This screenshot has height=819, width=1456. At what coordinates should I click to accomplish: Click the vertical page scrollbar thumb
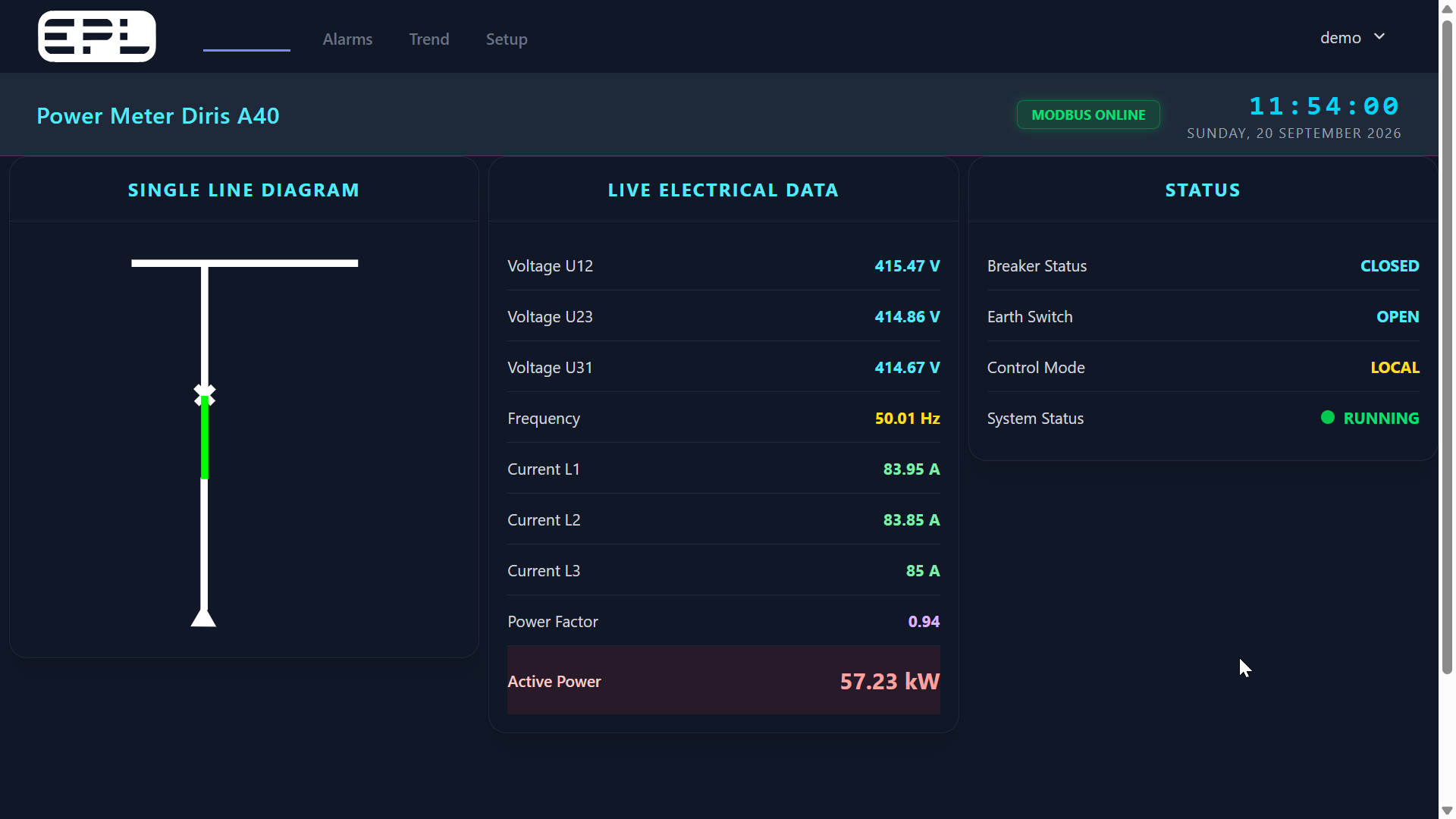[x=1447, y=347]
